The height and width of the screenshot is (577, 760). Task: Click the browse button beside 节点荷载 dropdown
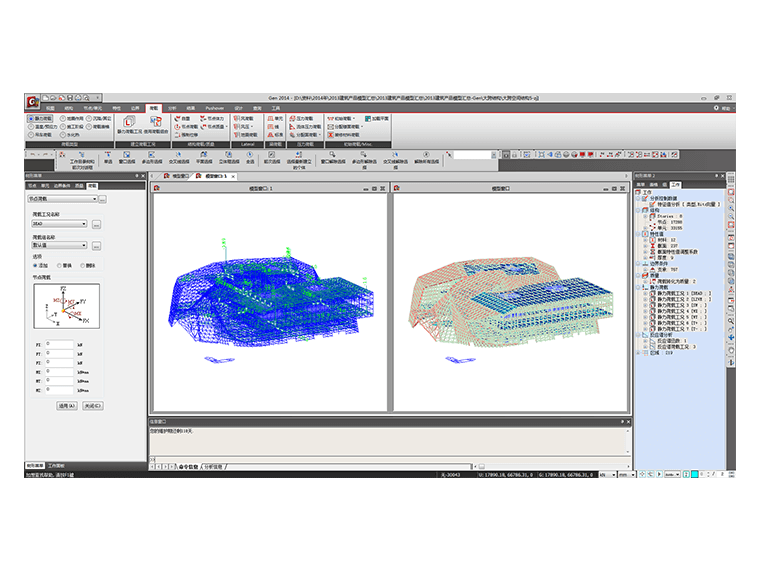click(x=103, y=199)
